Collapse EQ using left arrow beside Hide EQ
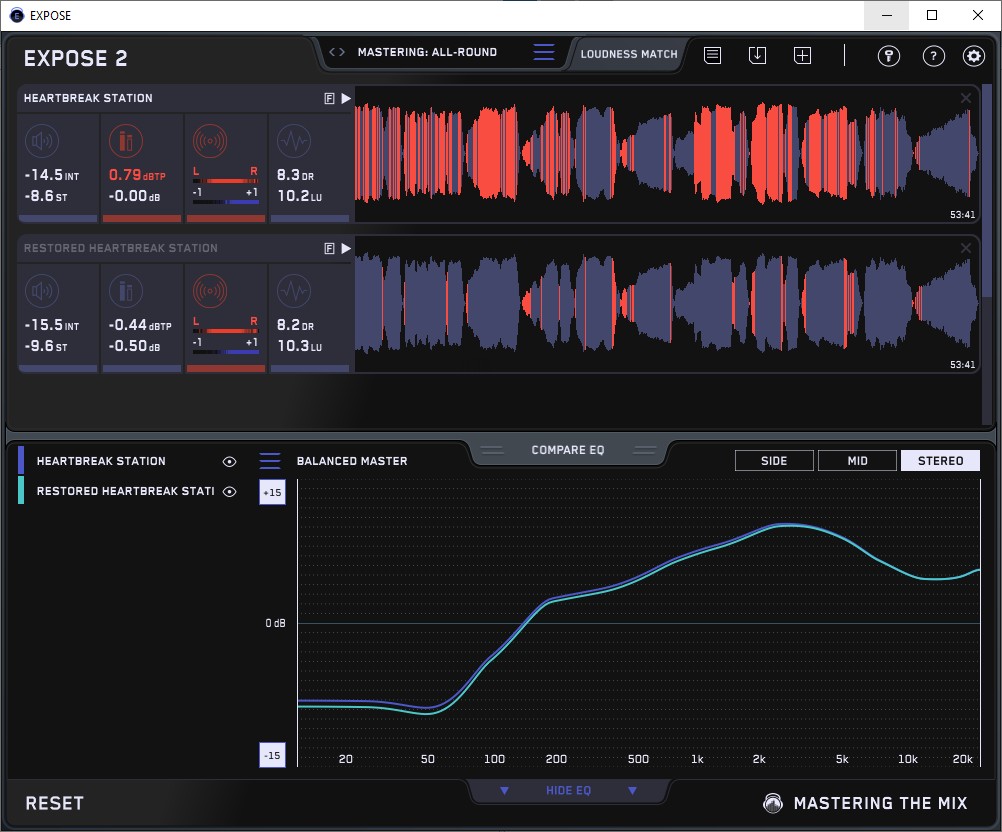This screenshot has width=1002, height=832. tap(504, 790)
